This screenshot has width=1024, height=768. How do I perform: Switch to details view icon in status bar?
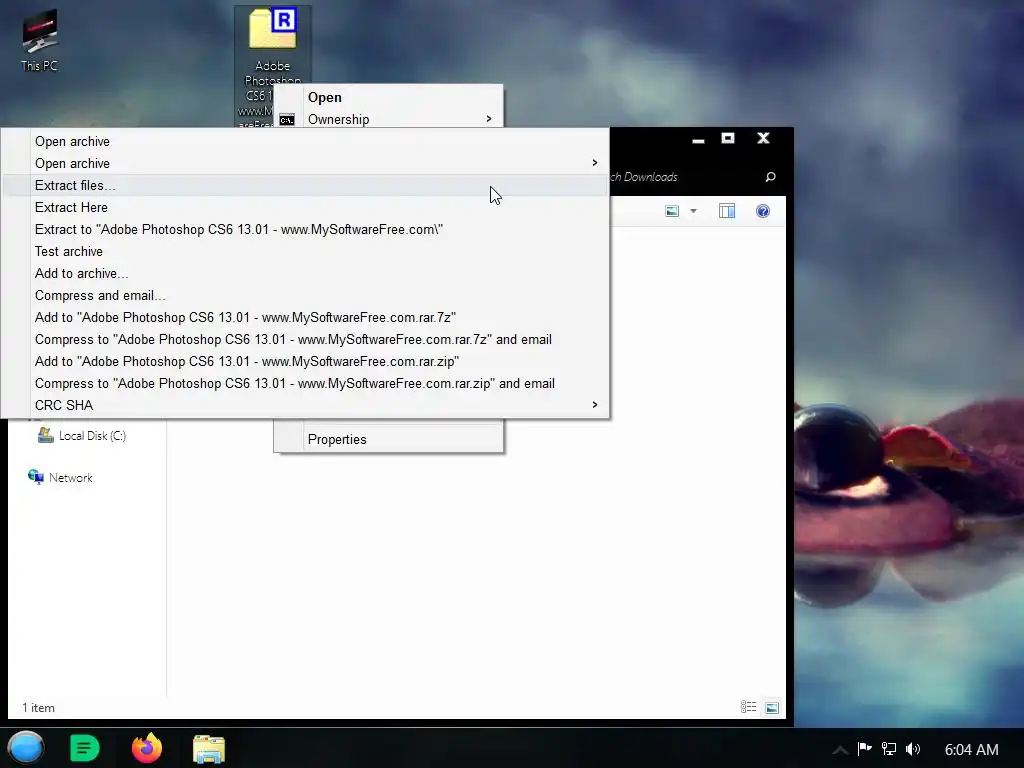[748, 707]
